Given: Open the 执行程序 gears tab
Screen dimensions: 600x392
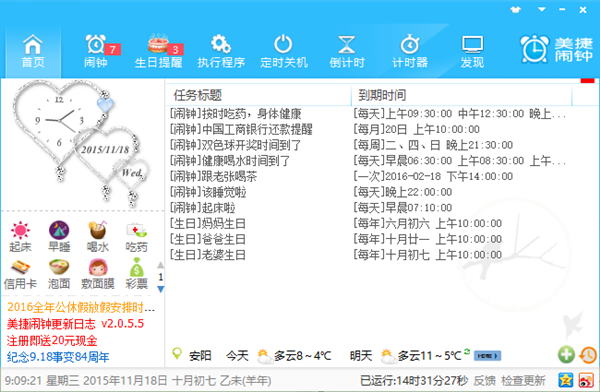Looking at the screenshot, I should pyautogui.click(x=221, y=51).
